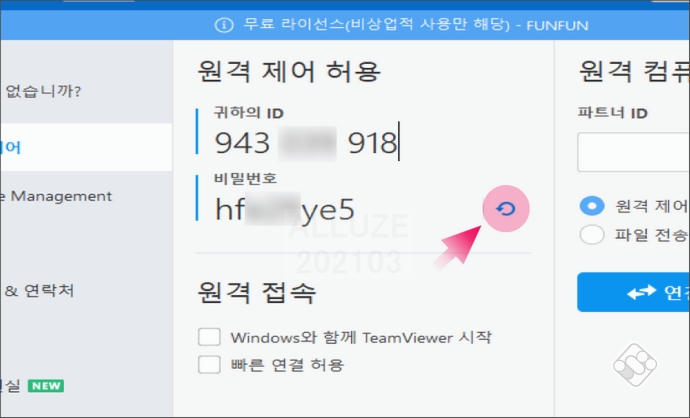Select the 파일 전송 radio button
690x418 pixels.
pos(592,235)
